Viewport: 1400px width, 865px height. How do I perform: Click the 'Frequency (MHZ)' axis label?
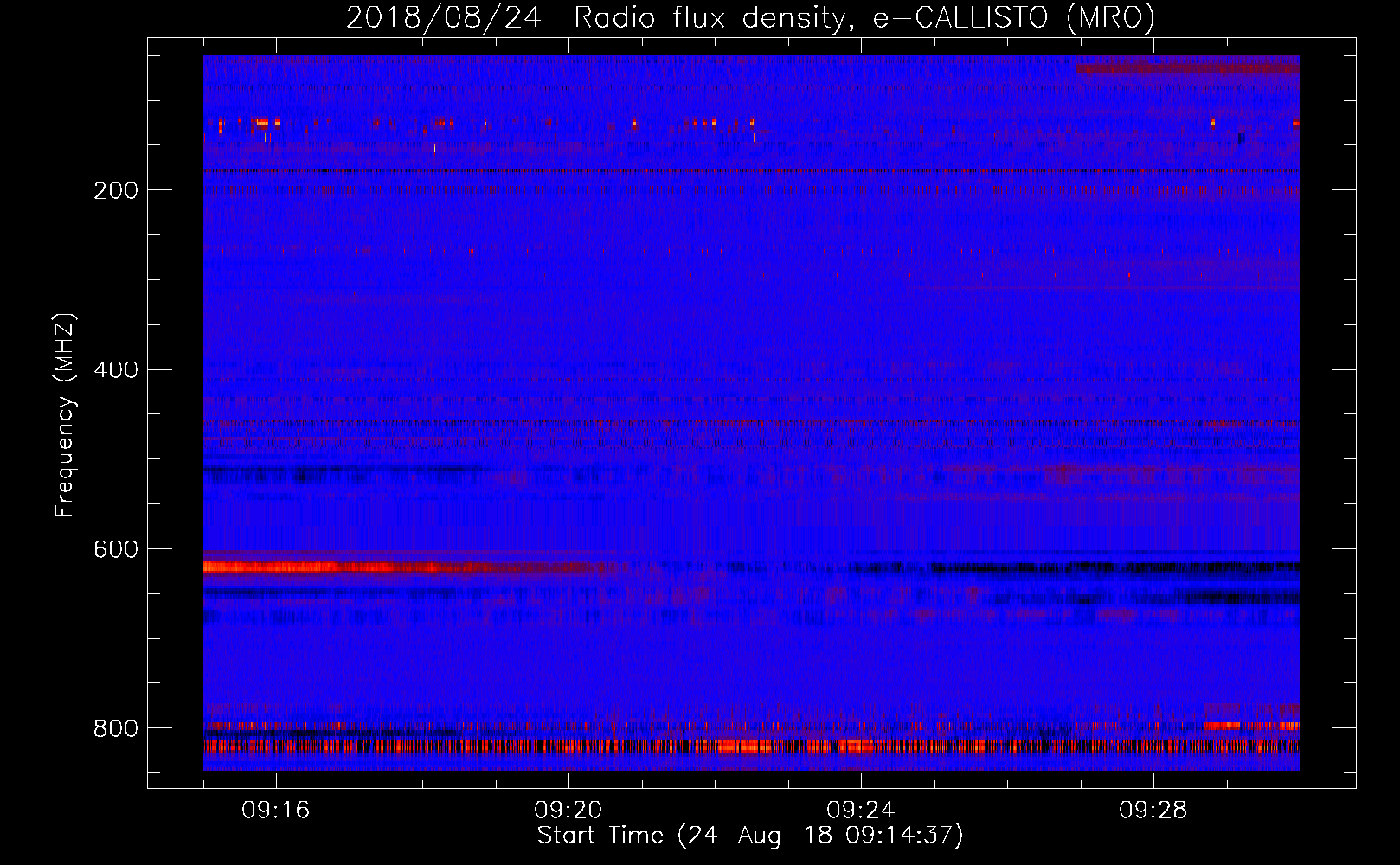pyautogui.click(x=65, y=414)
